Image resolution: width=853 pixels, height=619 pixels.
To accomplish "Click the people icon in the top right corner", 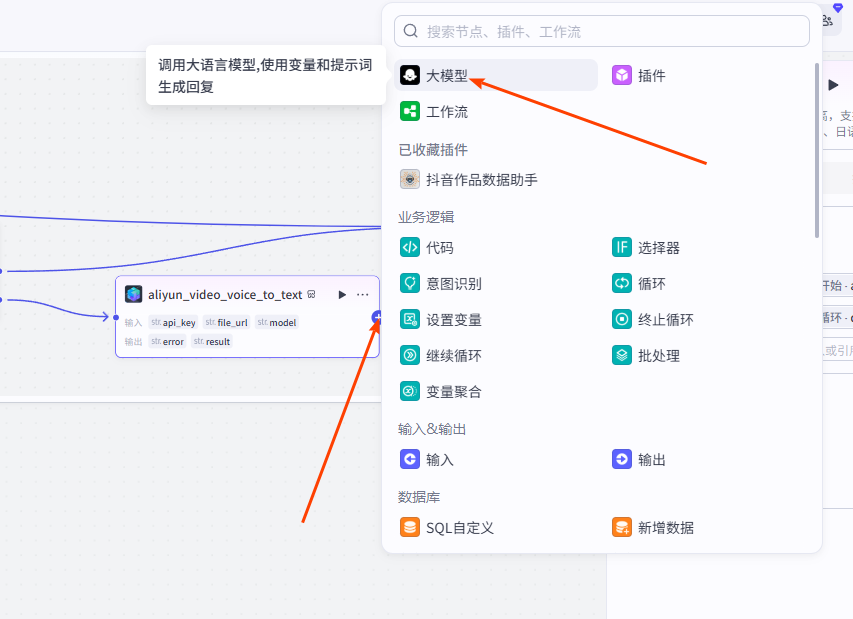I will 828,21.
